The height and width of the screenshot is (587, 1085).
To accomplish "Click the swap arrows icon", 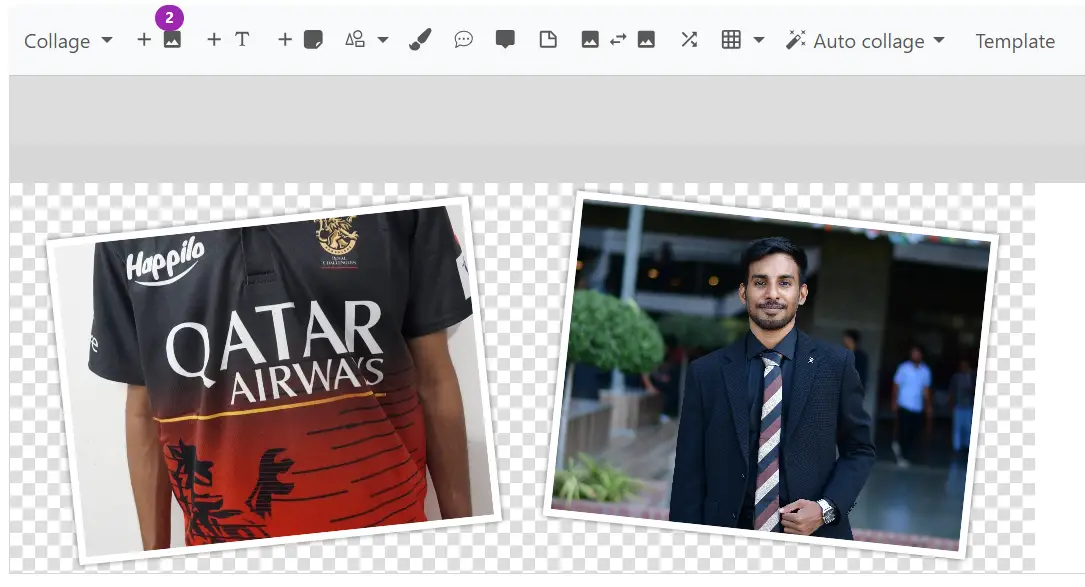I will tap(618, 39).
